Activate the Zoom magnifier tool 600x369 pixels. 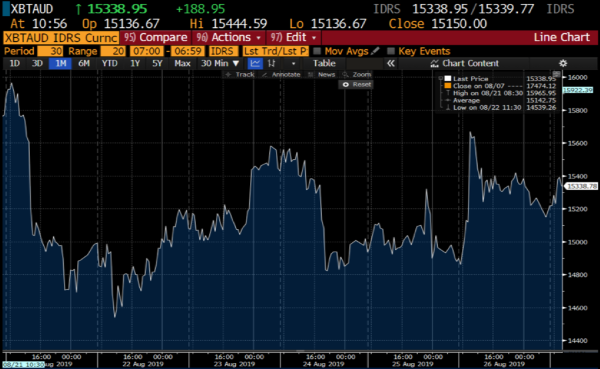357,74
